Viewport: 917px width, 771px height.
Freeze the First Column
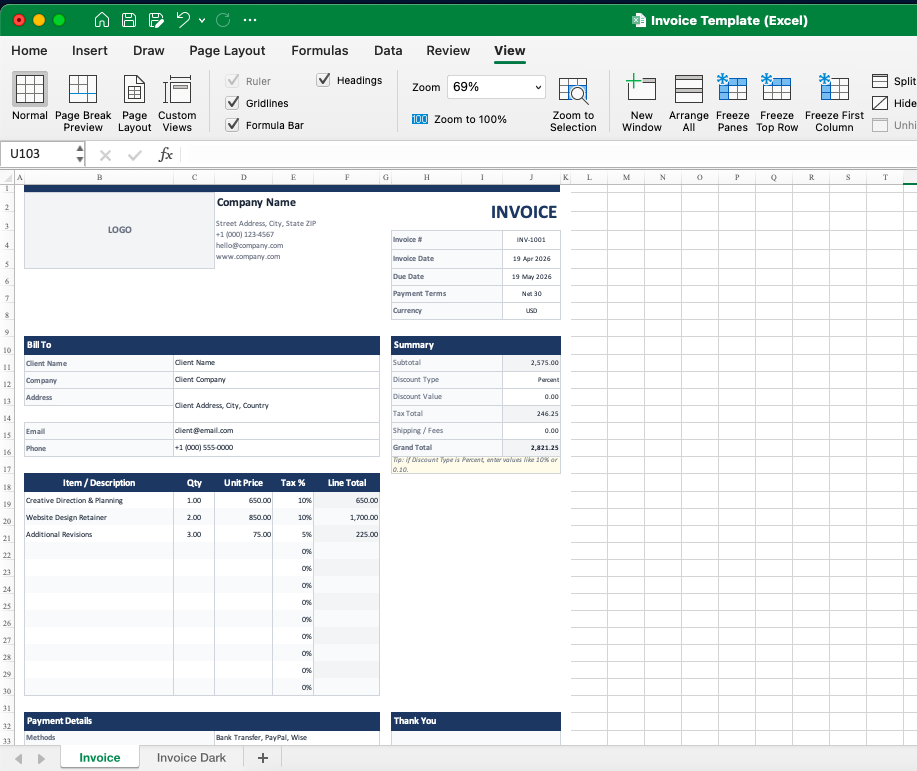(x=833, y=100)
